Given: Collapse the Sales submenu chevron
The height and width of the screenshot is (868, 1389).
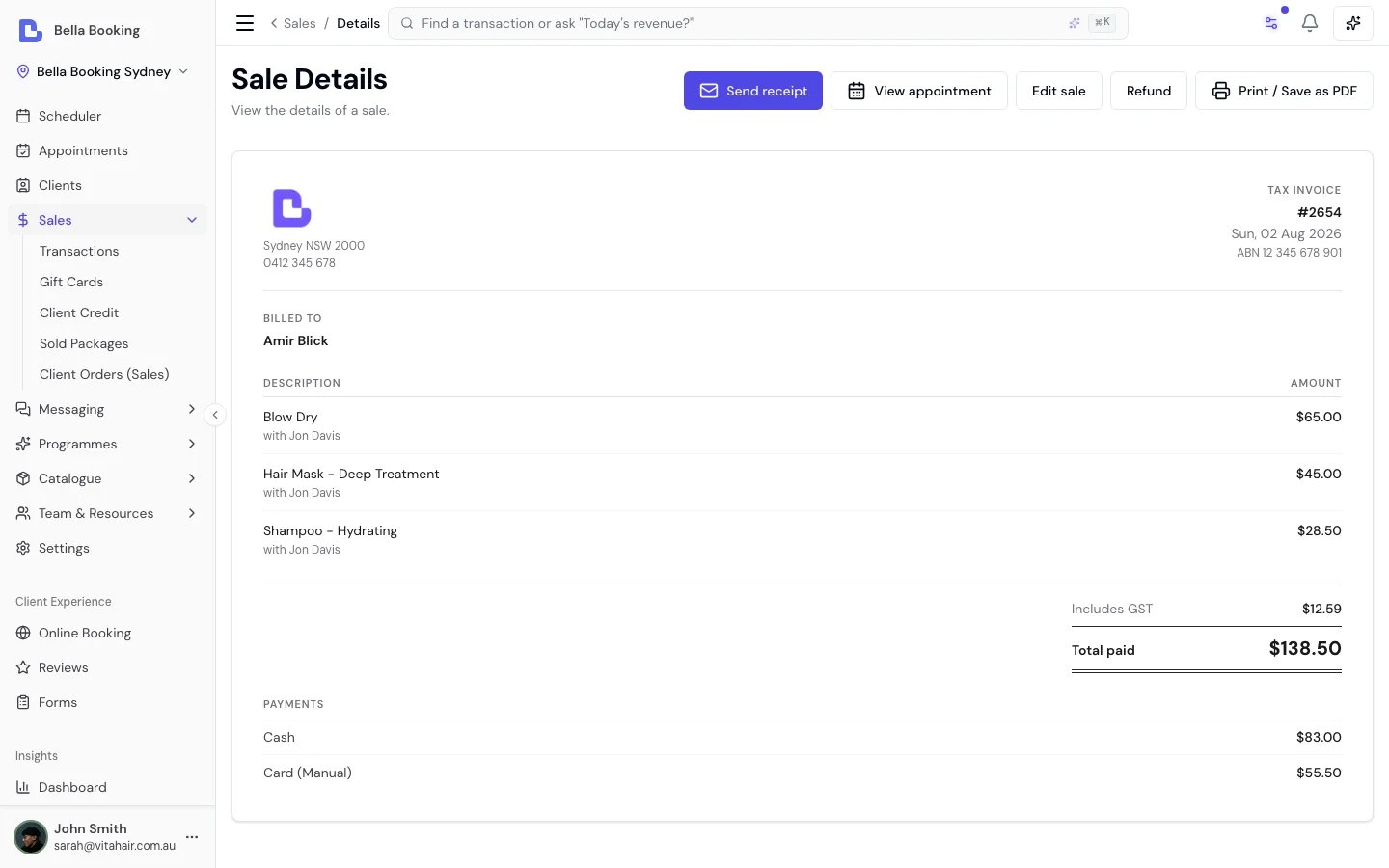Looking at the screenshot, I should tap(192, 220).
